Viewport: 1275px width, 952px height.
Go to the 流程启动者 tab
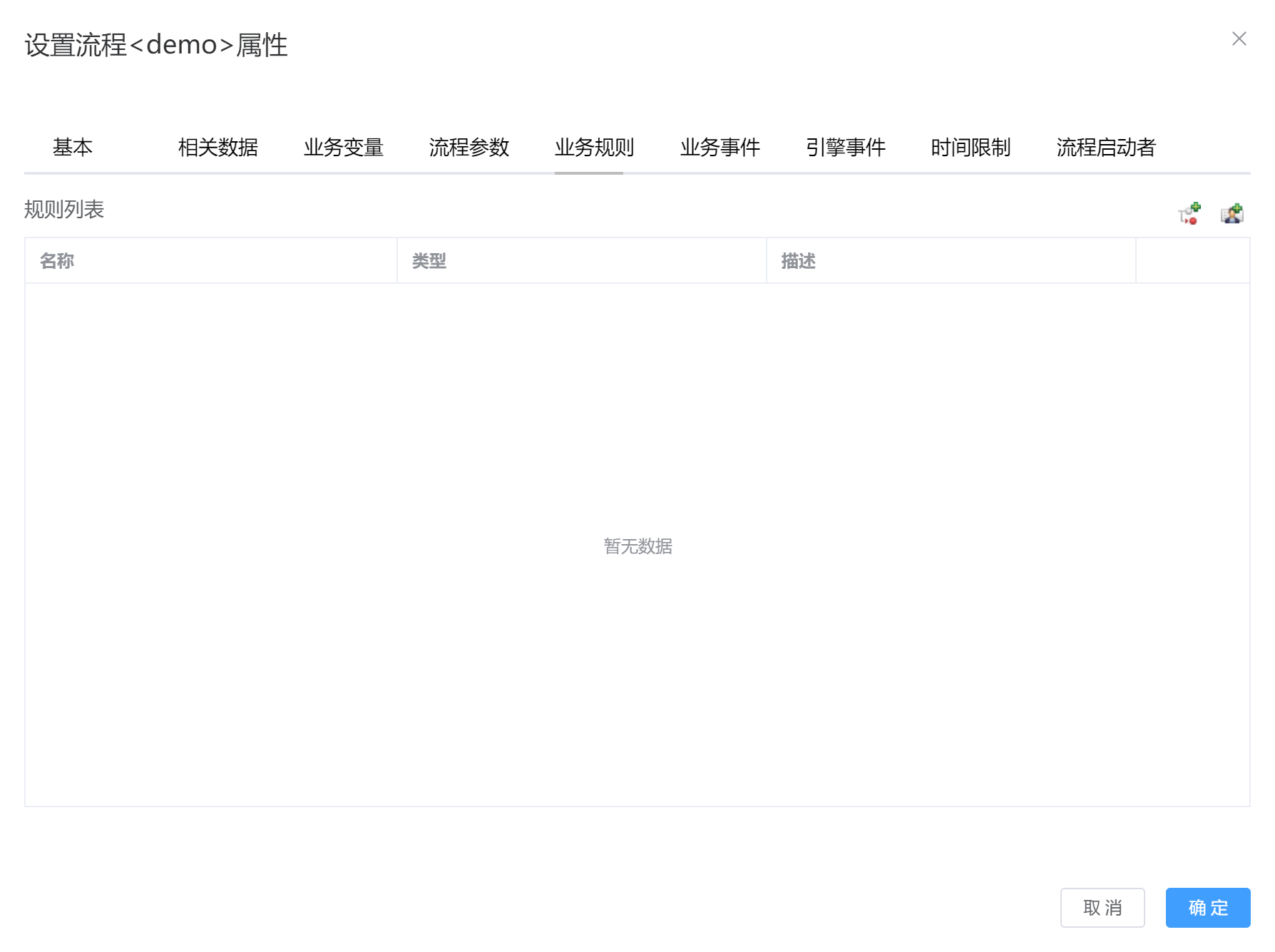(1107, 148)
